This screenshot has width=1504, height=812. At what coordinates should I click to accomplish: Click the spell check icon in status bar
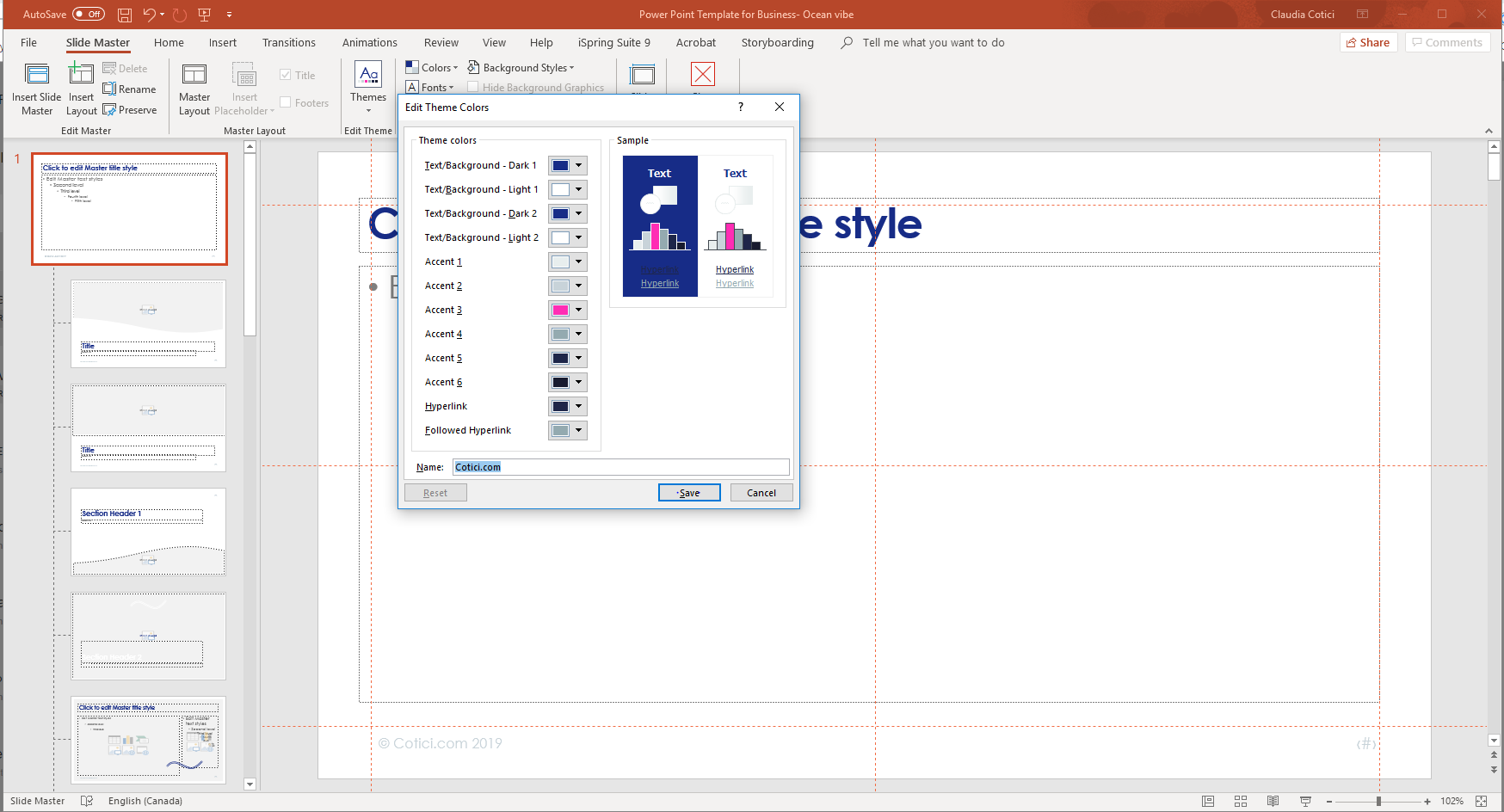point(87,801)
